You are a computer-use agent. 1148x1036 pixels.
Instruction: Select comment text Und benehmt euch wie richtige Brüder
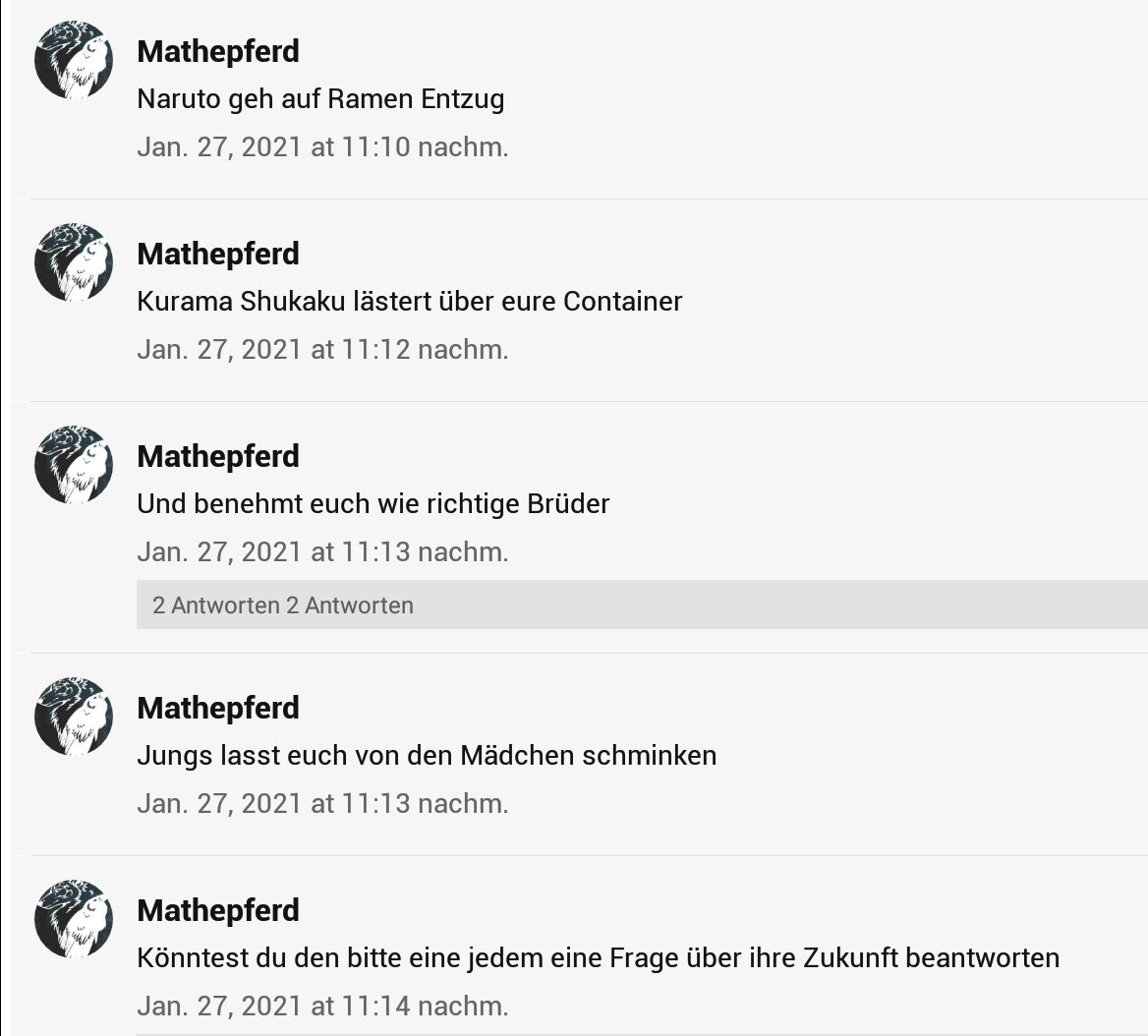373,504
